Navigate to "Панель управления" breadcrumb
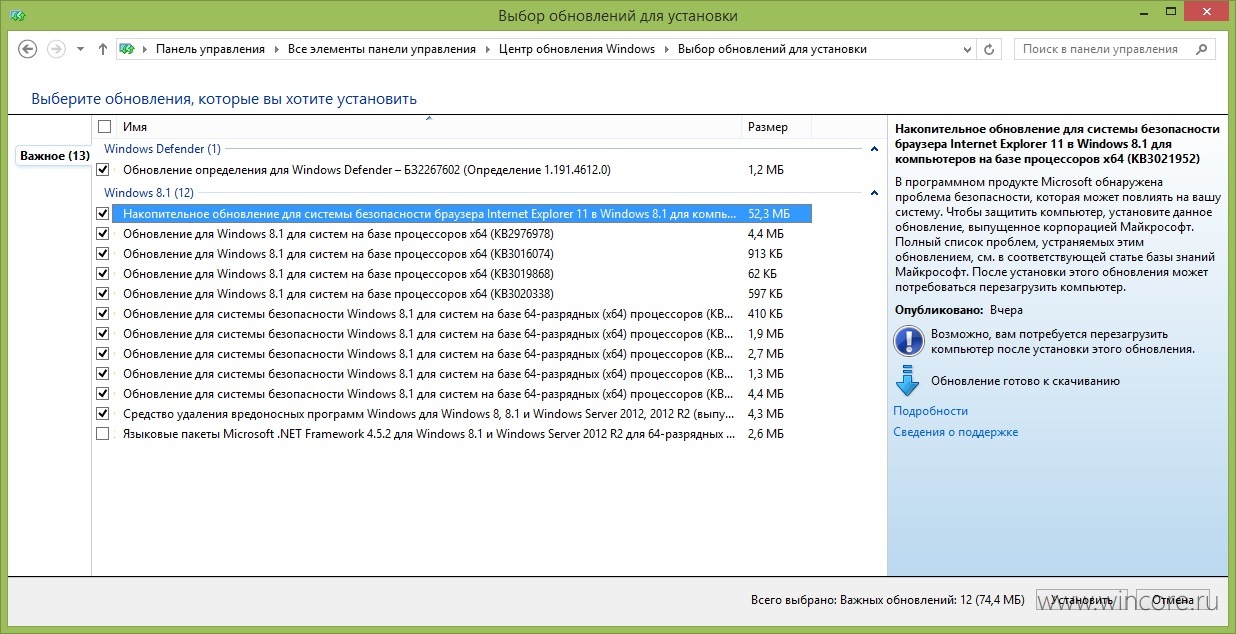 pos(210,49)
